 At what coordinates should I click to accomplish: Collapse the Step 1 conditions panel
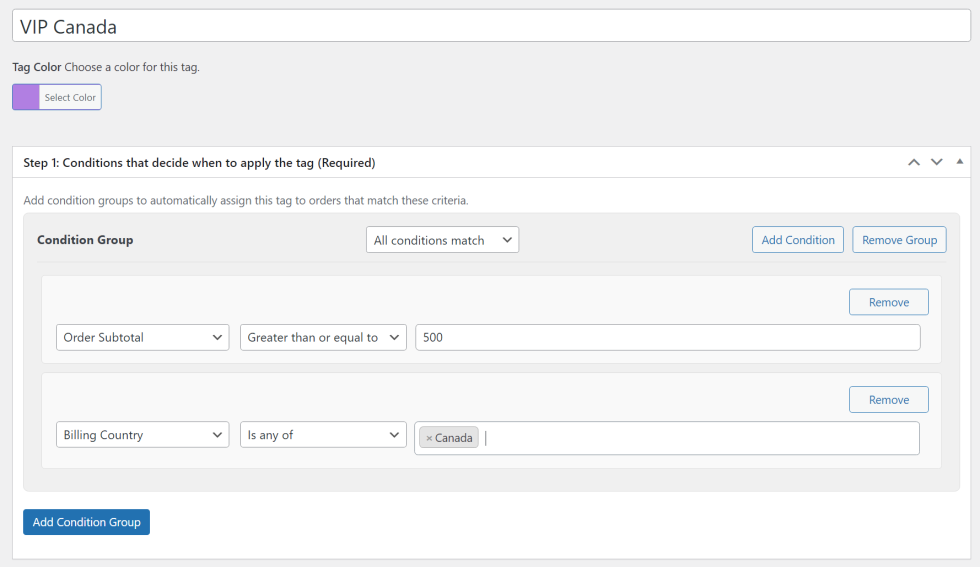click(x=960, y=162)
